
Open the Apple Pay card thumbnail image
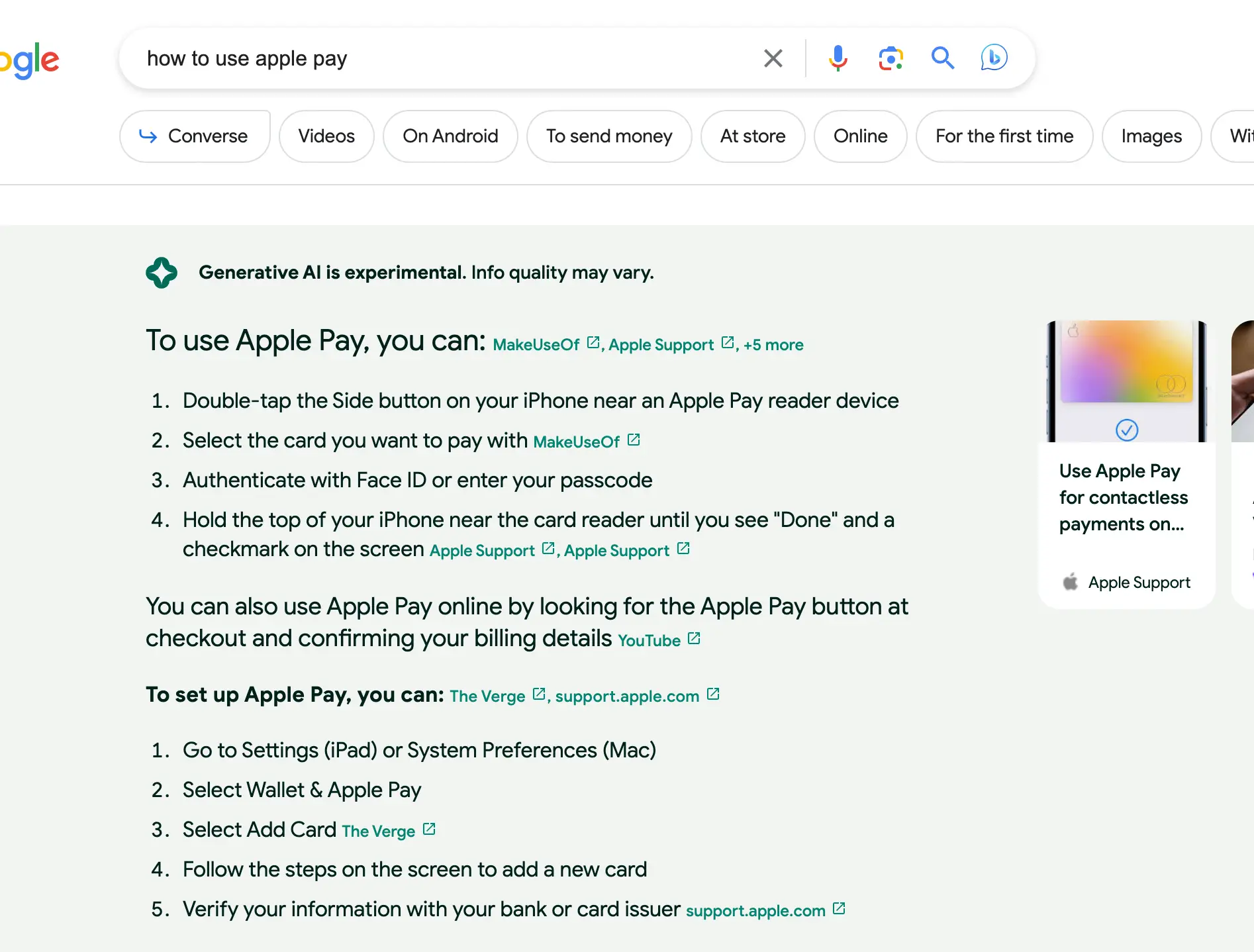(x=1127, y=381)
